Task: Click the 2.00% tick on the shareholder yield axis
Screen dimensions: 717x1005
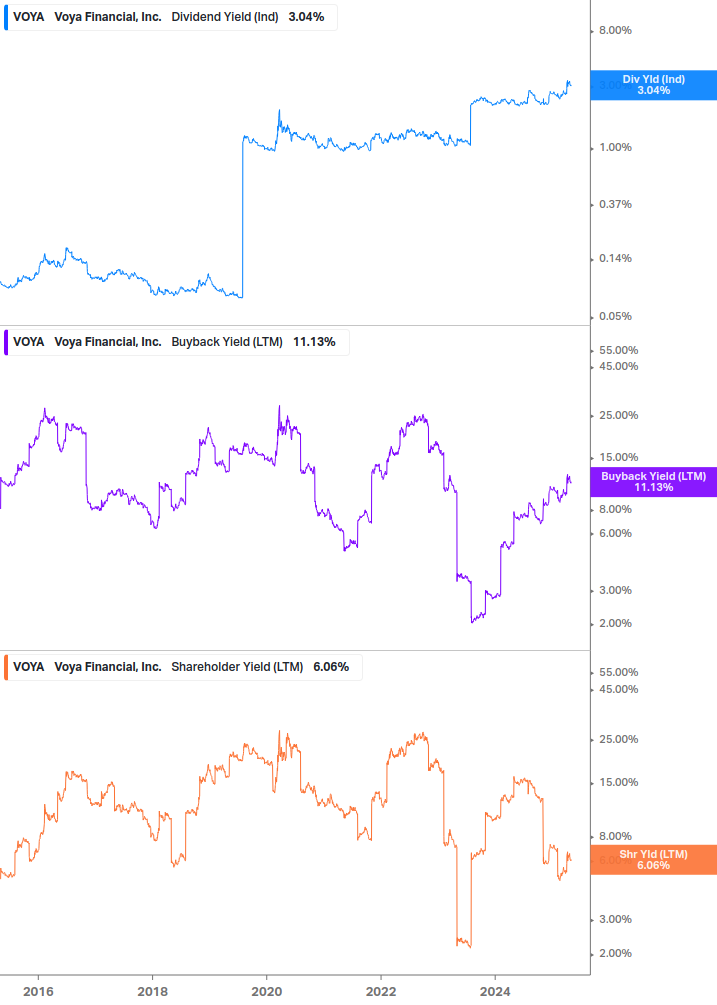Action: pos(615,953)
